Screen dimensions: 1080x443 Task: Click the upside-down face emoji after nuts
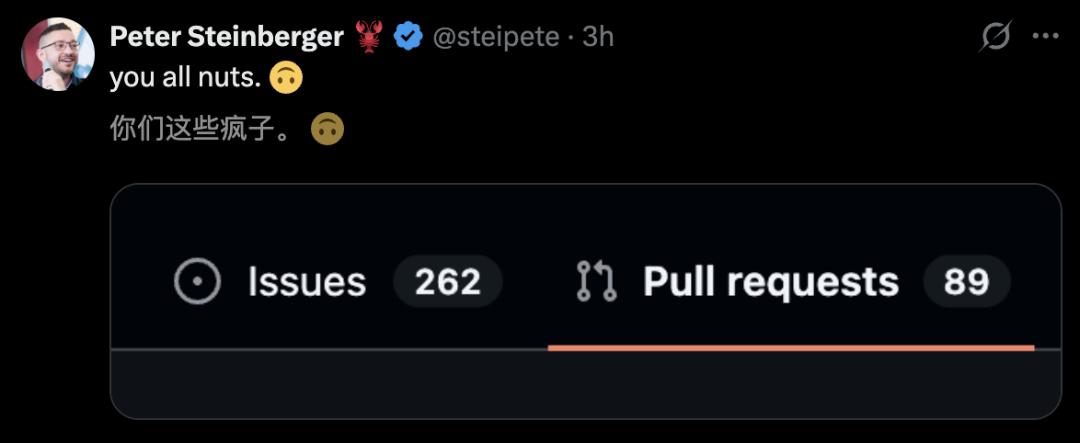[286, 78]
